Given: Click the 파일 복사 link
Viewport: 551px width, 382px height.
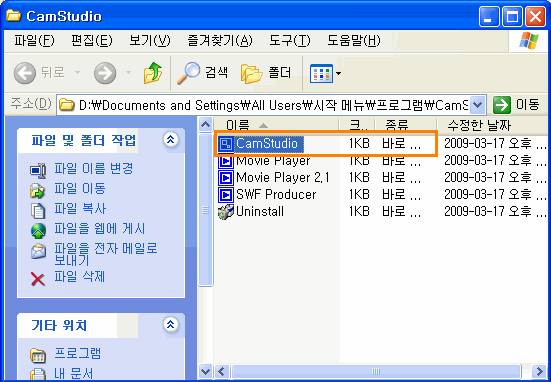Looking at the screenshot, I should pyautogui.click(x=80, y=209).
